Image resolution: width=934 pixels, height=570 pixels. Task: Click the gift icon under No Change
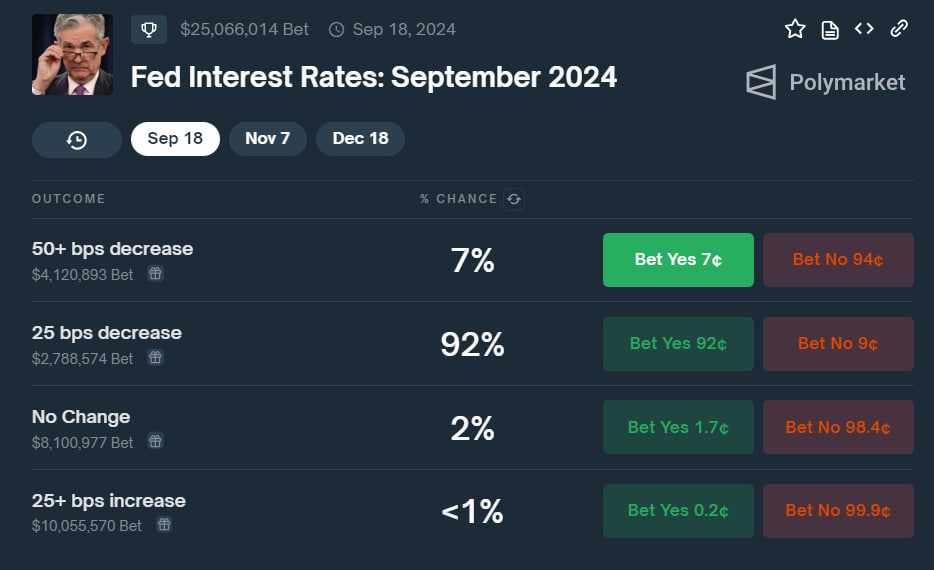tap(155, 441)
